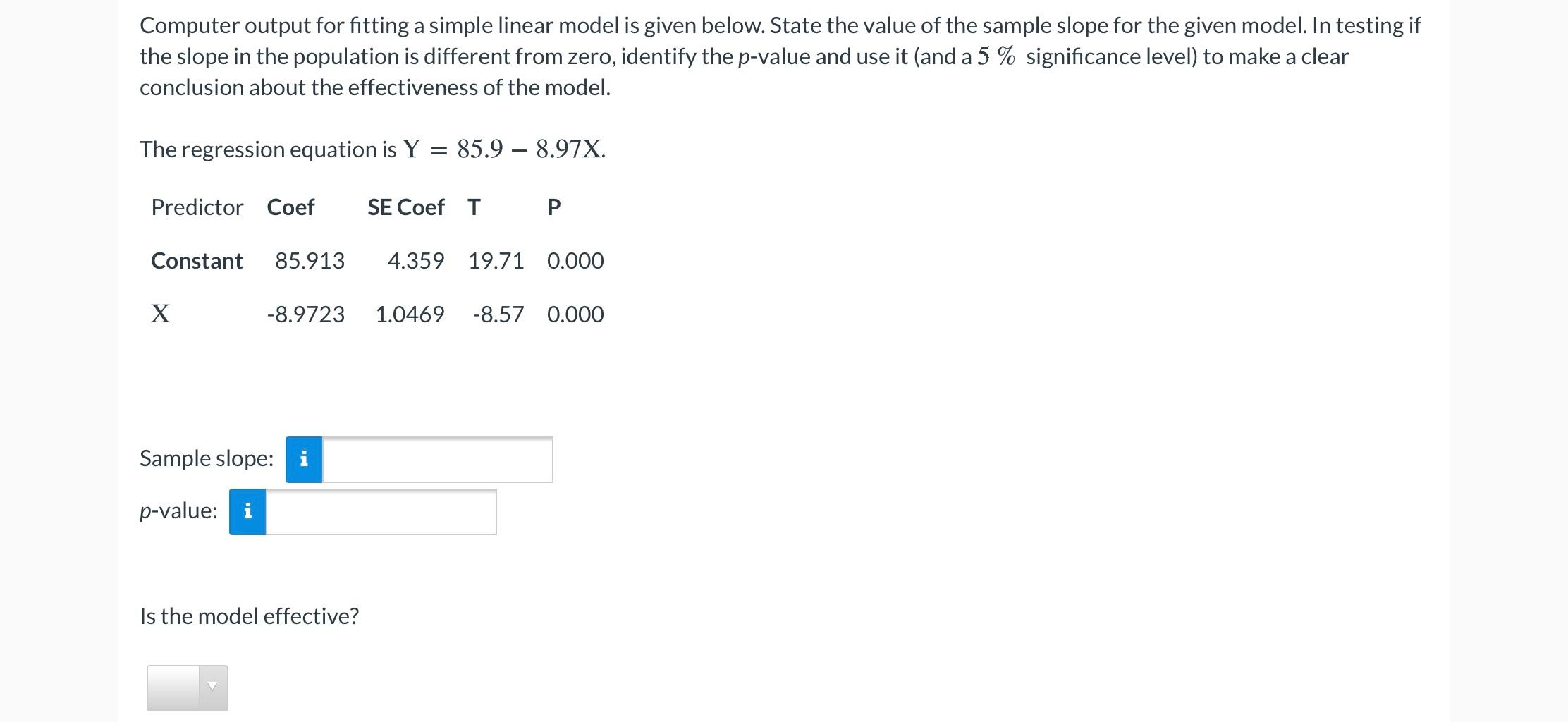Click inside the Sample slope input field

pyautogui.click(x=437, y=459)
